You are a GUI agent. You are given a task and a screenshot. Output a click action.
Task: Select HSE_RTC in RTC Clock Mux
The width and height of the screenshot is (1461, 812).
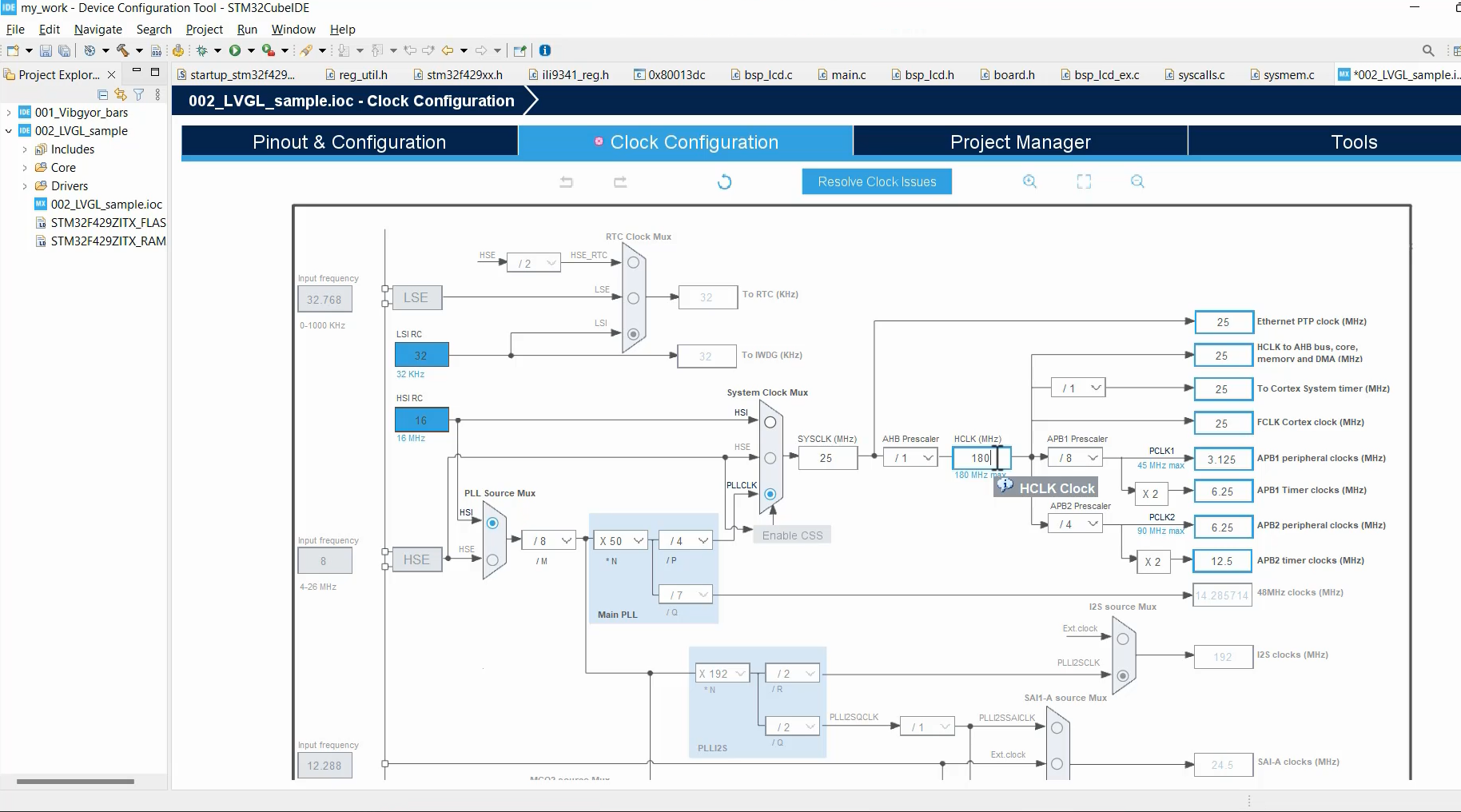click(x=633, y=262)
